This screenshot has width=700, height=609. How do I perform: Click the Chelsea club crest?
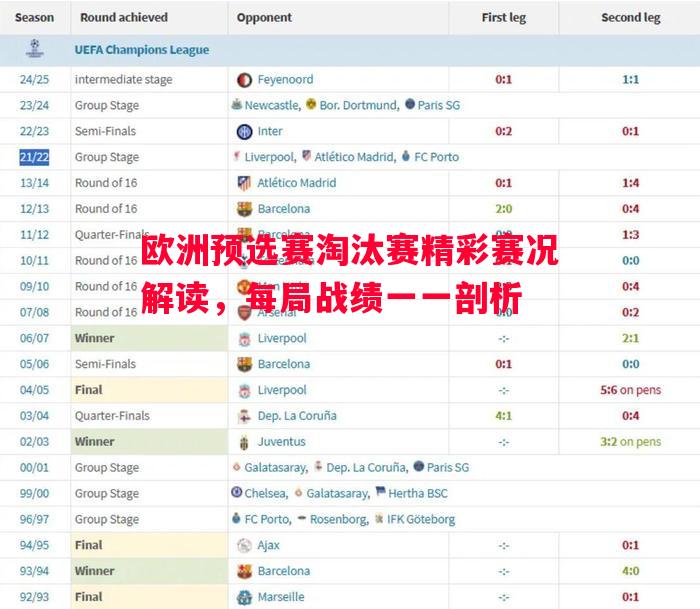click(x=237, y=492)
